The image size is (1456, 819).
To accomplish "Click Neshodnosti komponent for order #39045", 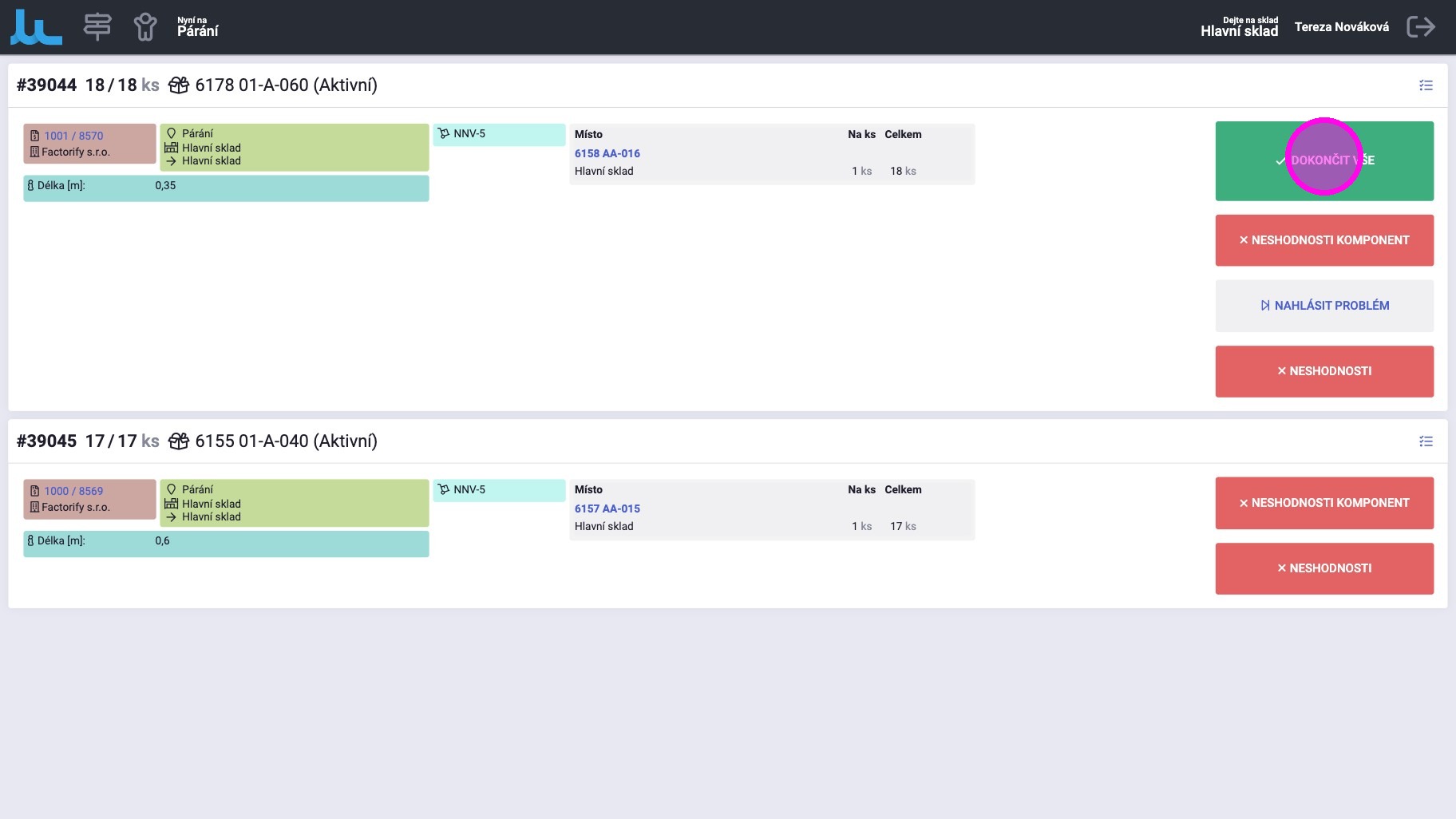I will click(1324, 503).
